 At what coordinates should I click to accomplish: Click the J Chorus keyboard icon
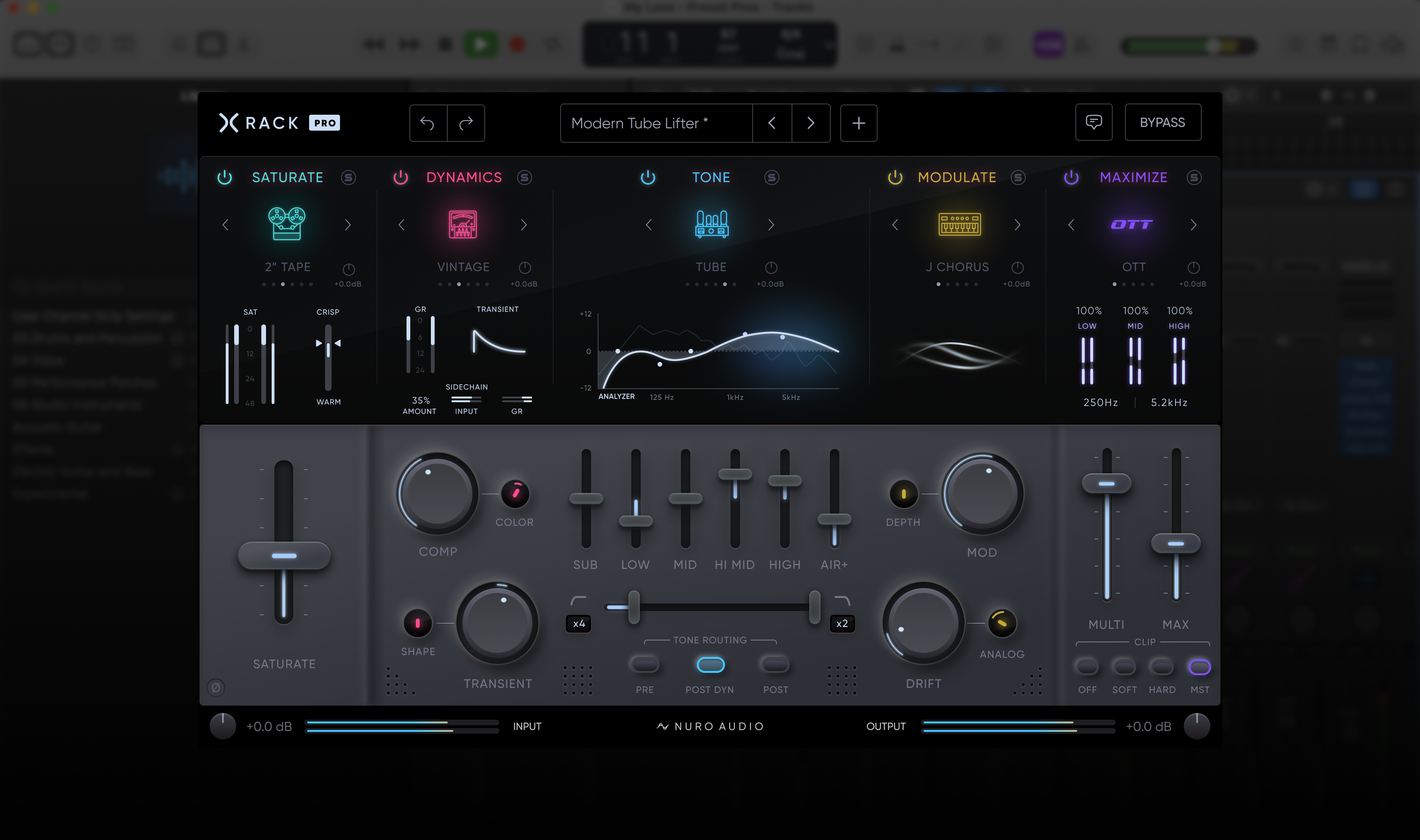pos(959,224)
